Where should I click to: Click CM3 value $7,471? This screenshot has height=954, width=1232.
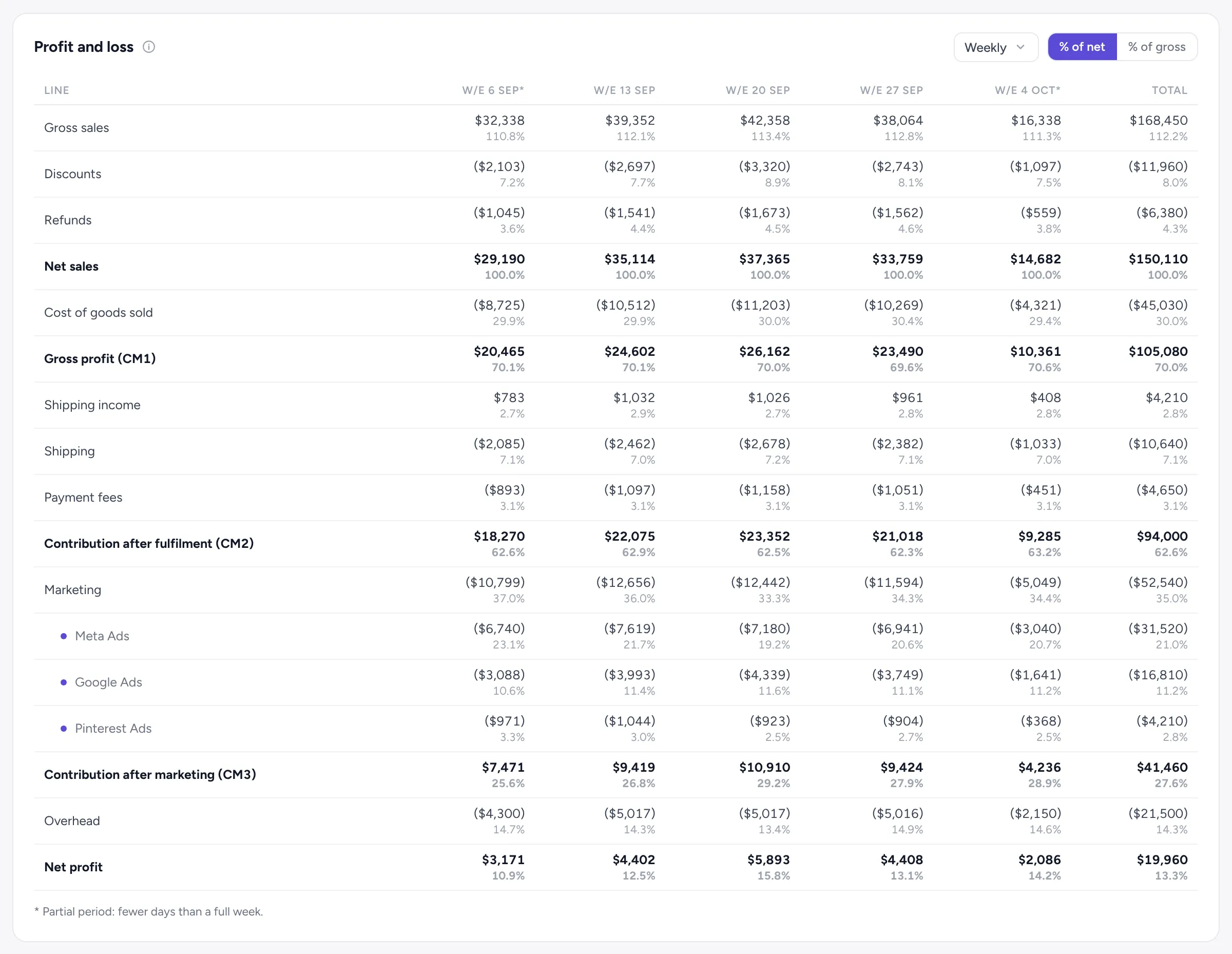point(503,768)
